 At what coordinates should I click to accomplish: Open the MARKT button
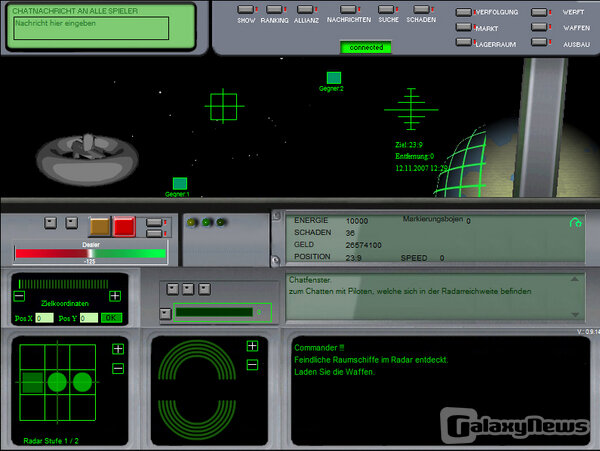click(x=463, y=27)
